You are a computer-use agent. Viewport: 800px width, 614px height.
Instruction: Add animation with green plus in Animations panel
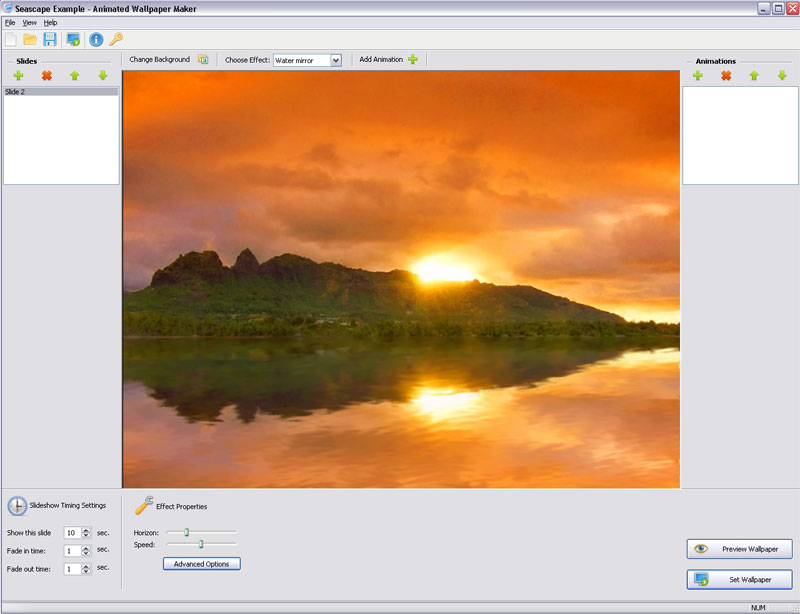(697, 76)
